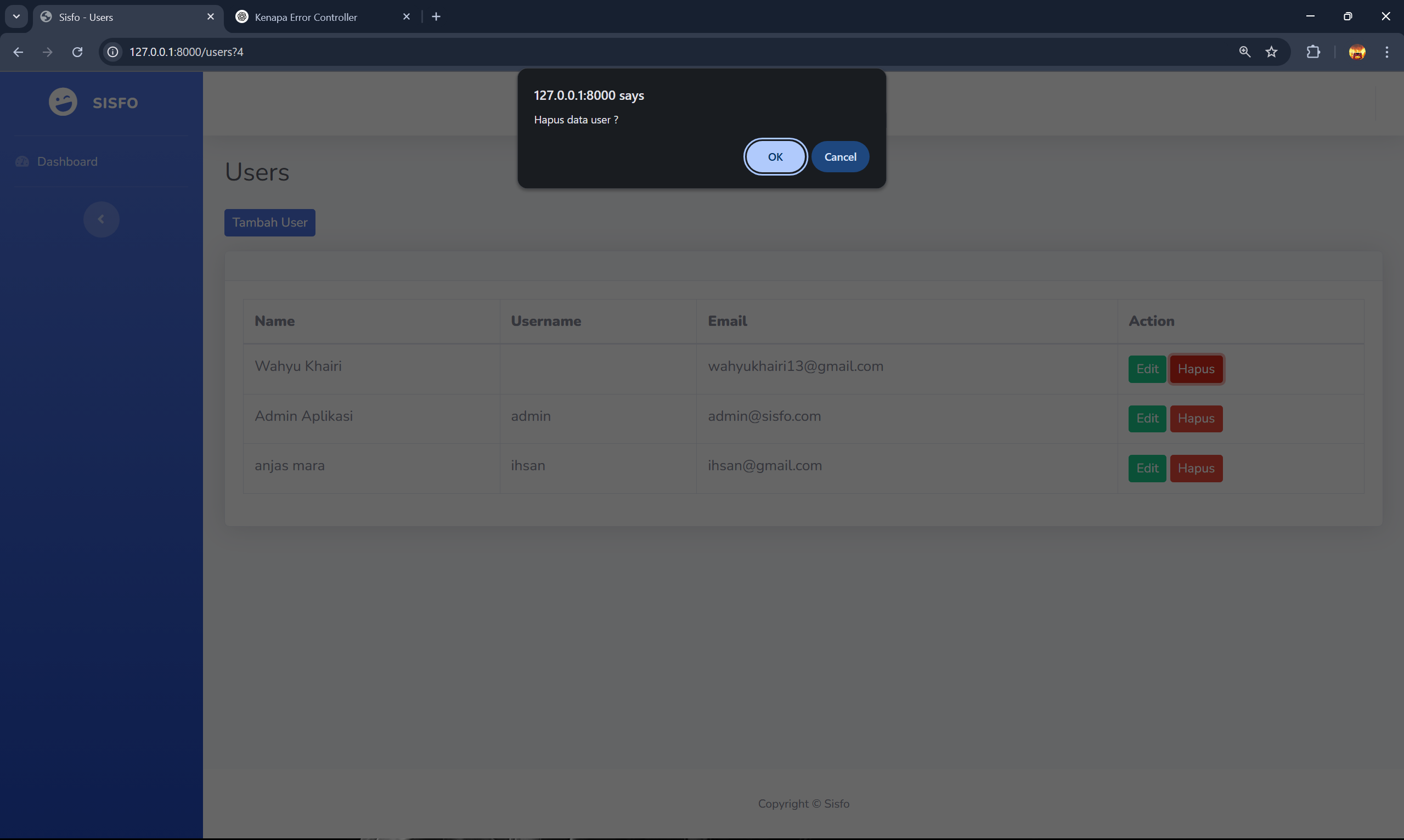Image resolution: width=1404 pixels, height=840 pixels.
Task: Open Dashboard from the sidebar
Action: (x=67, y=162)
